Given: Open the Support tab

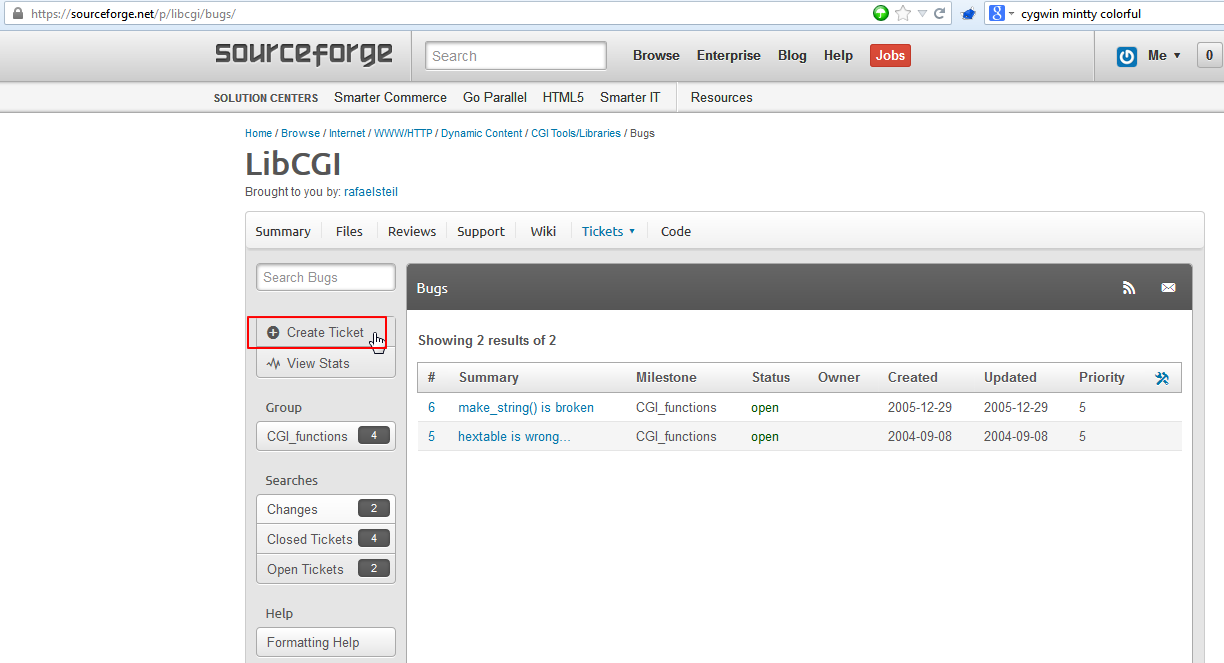Looking at the screenshot, I should click(x=481, y=231).
